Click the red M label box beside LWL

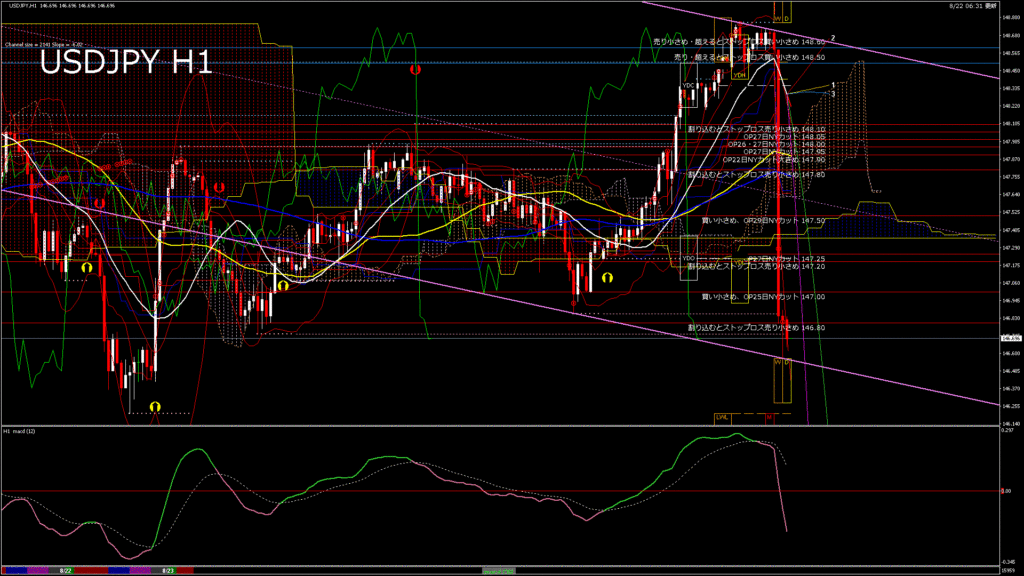pos(769,416)
